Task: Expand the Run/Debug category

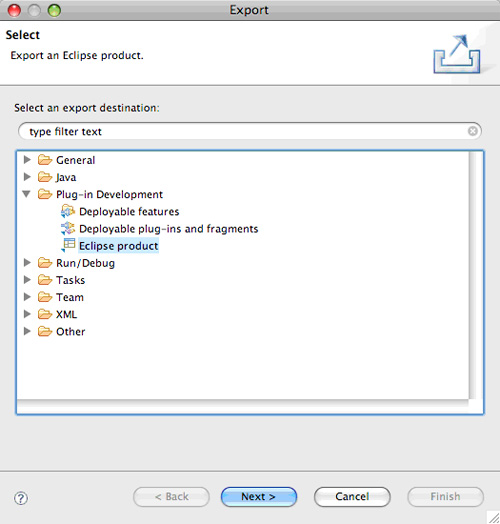Action: (x=27, y=263)
